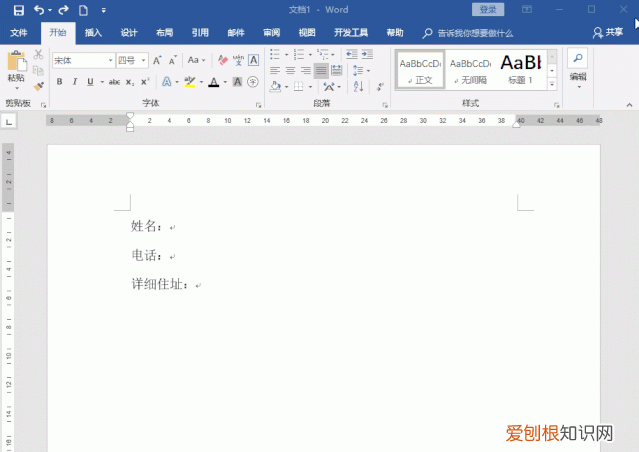
Task: Select the 正文 style
Action: click(420, 69)
